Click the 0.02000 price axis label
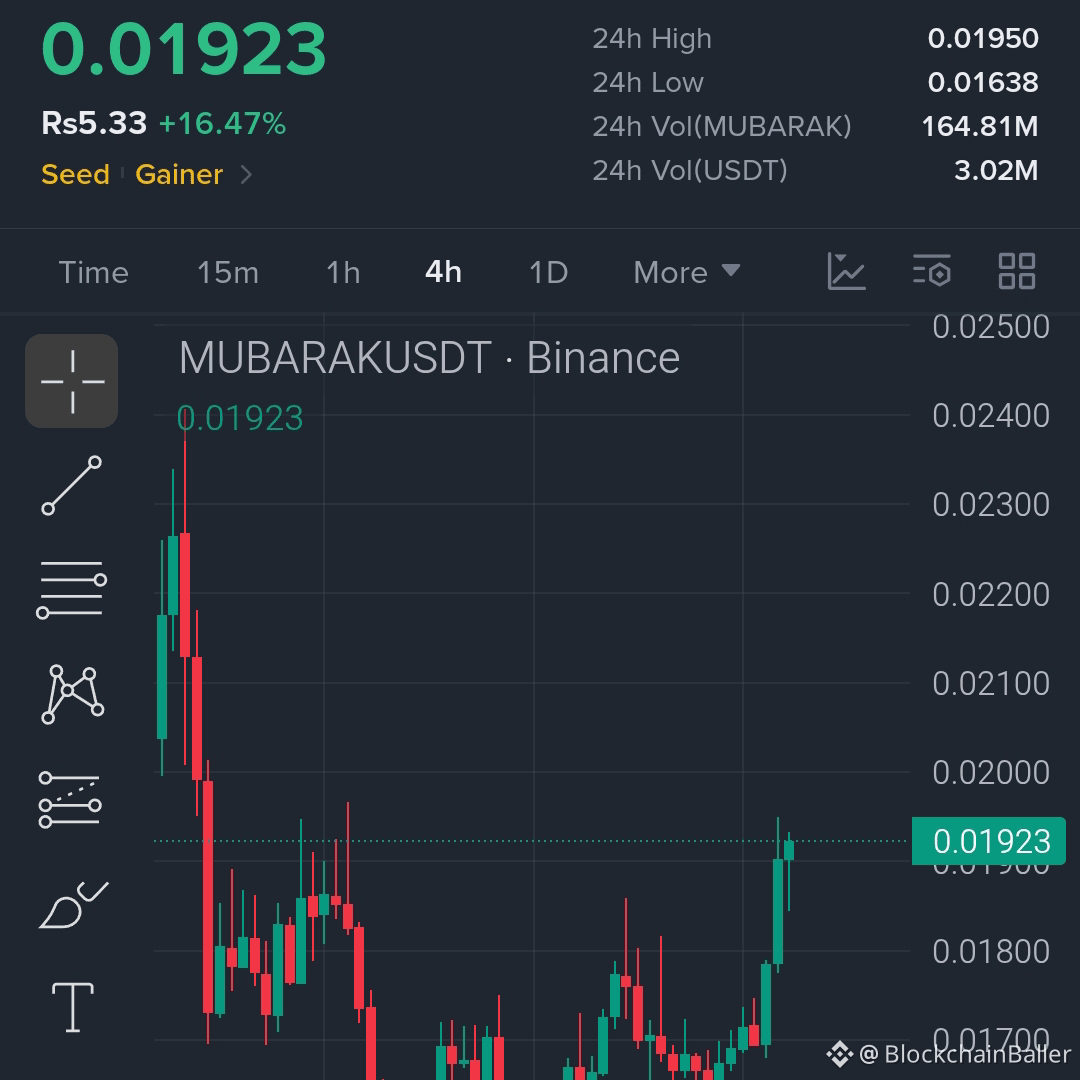Screen dimensions: 1080x1080 pyautogui.click(x=990, y=773)
